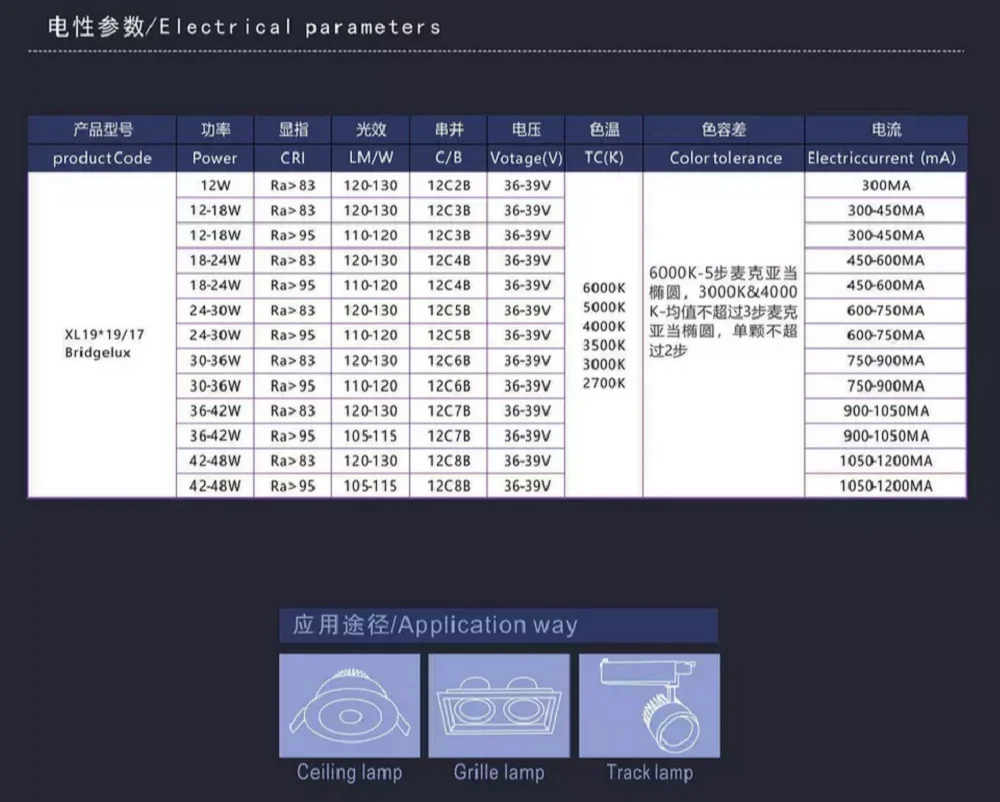Image resolution: width=1000 pixels, height=802 pixels.
Task: Click the "12C2B" cell
Action: [x=449, y=186]
